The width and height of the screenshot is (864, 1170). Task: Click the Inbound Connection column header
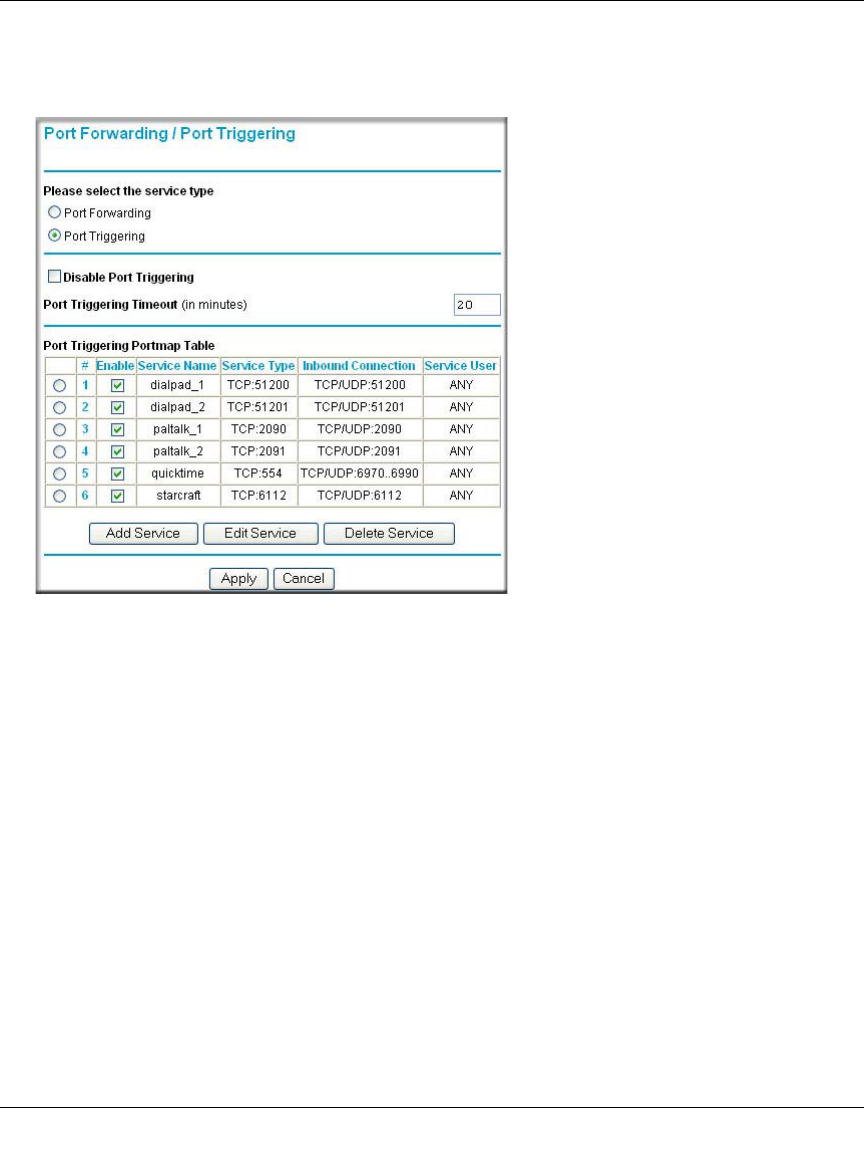[359, 366]
